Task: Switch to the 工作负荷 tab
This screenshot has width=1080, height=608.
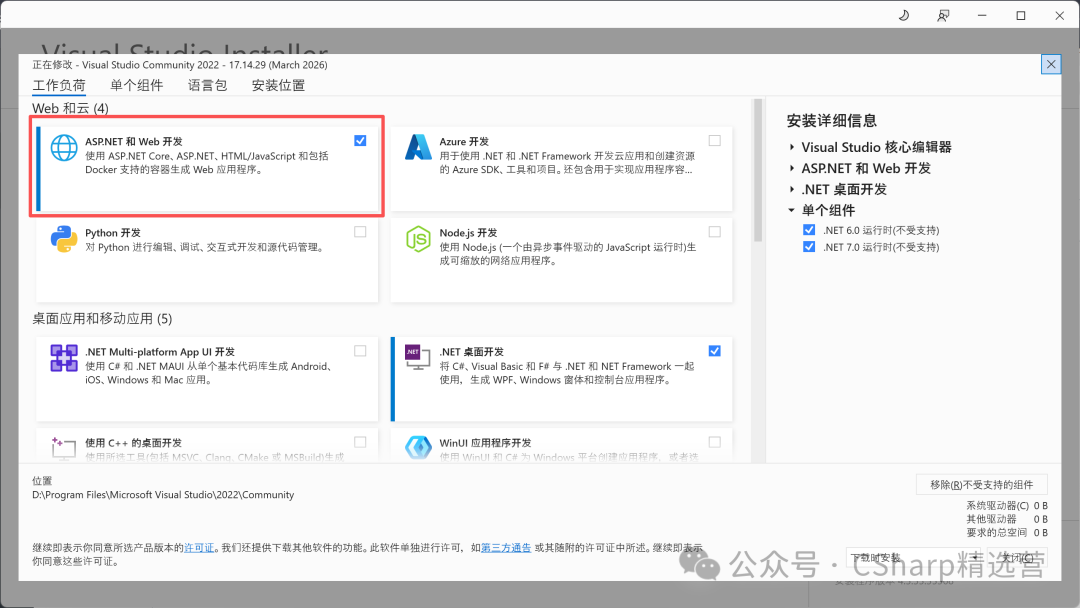Action: pos(59,85)
